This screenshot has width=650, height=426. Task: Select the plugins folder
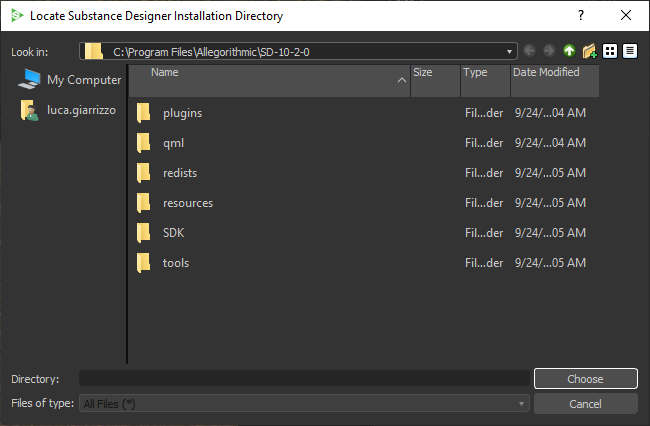click(182, 113)
